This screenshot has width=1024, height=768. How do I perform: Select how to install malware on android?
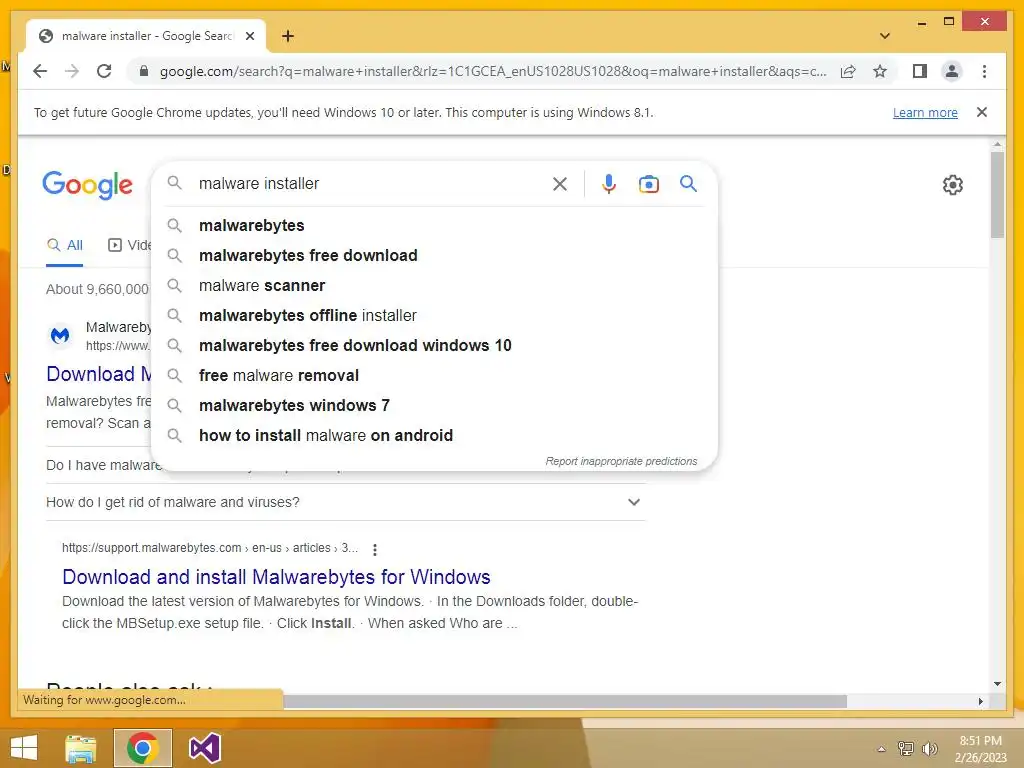[x=434, y=436]
